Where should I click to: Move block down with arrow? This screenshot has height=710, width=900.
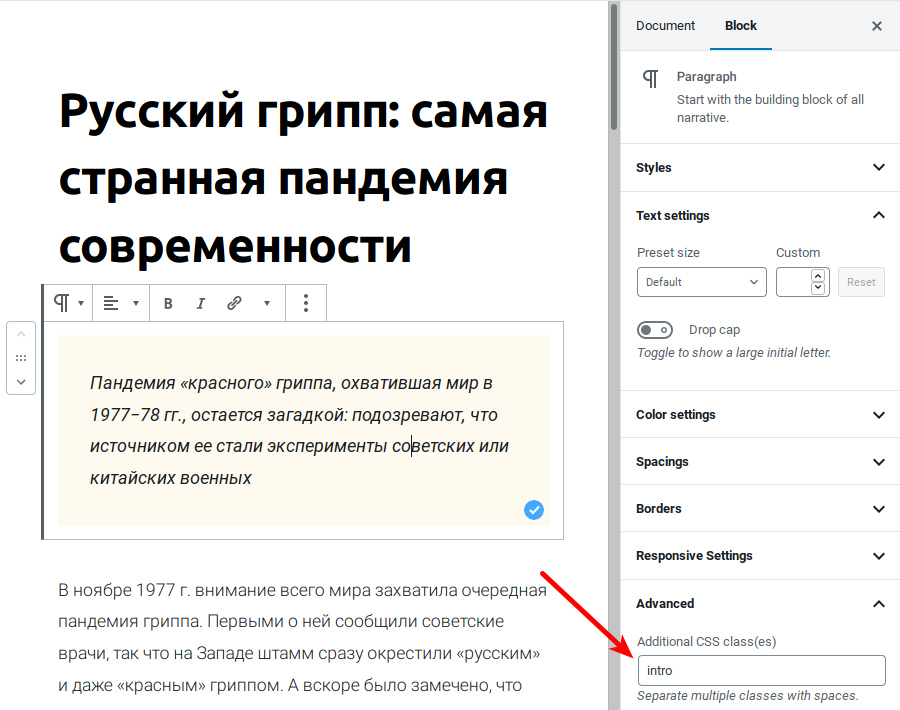[21, 382]
